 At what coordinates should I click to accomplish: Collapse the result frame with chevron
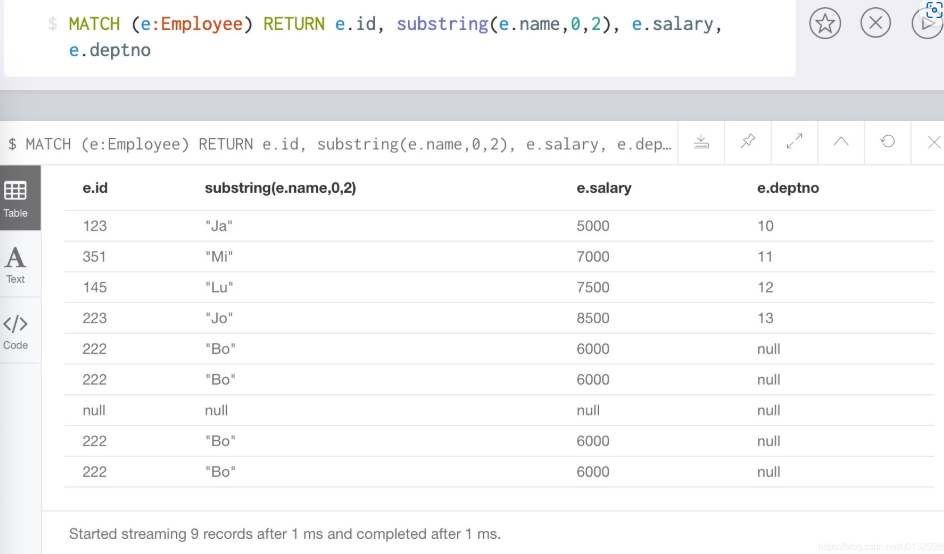point(841,142)
